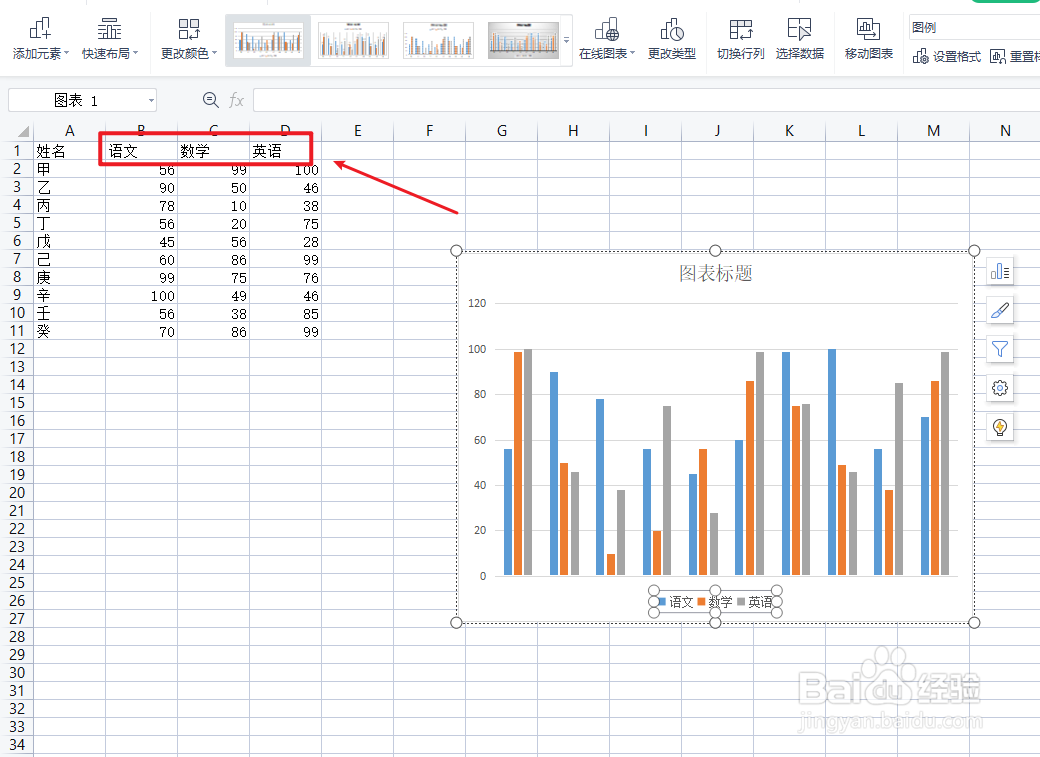Click the chart bottom-left corner handle
The image size is (1040, 757).
click(x=456, y=622)
